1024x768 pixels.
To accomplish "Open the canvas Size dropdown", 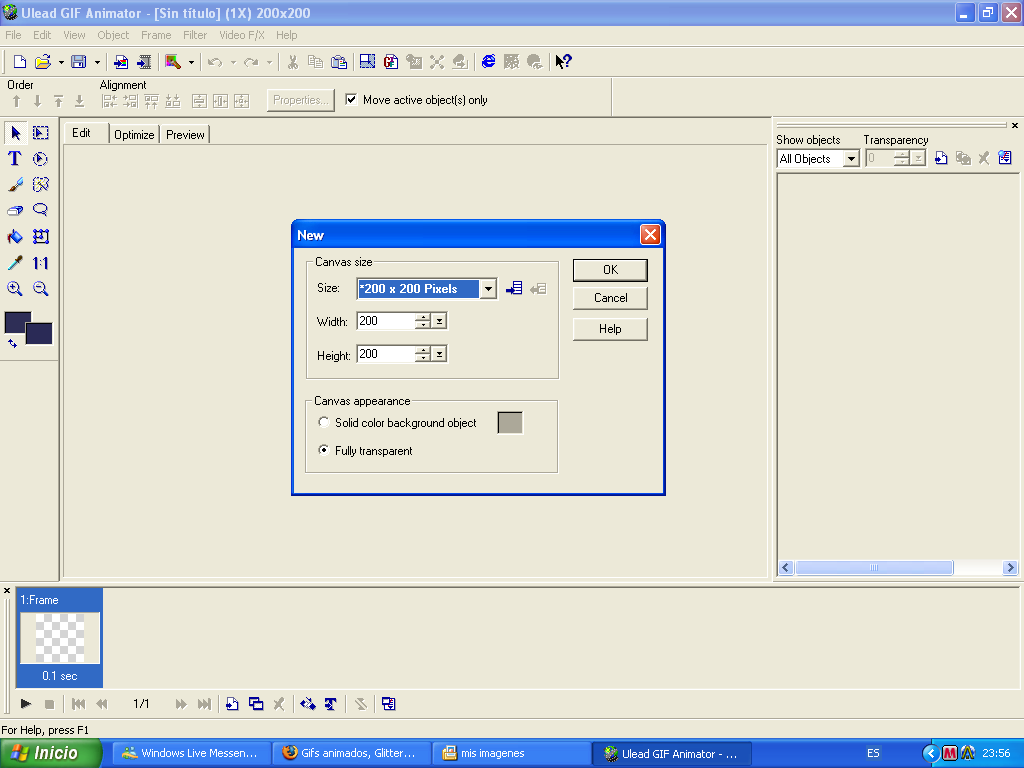I will (x=488, y=289).
